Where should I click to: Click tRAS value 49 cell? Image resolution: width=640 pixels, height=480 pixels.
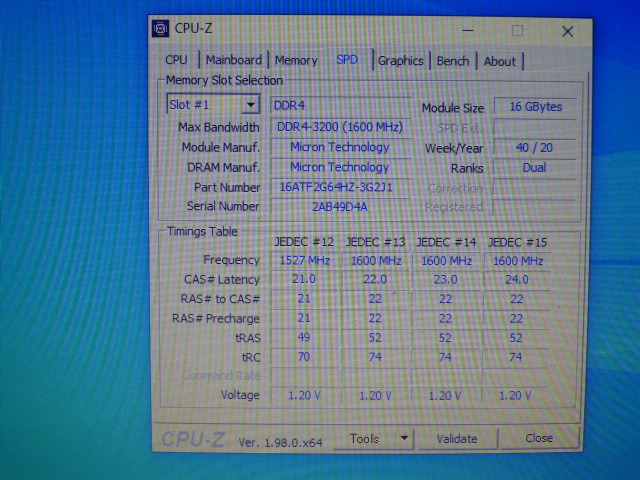pyautogui.click(x=304, y=338)
